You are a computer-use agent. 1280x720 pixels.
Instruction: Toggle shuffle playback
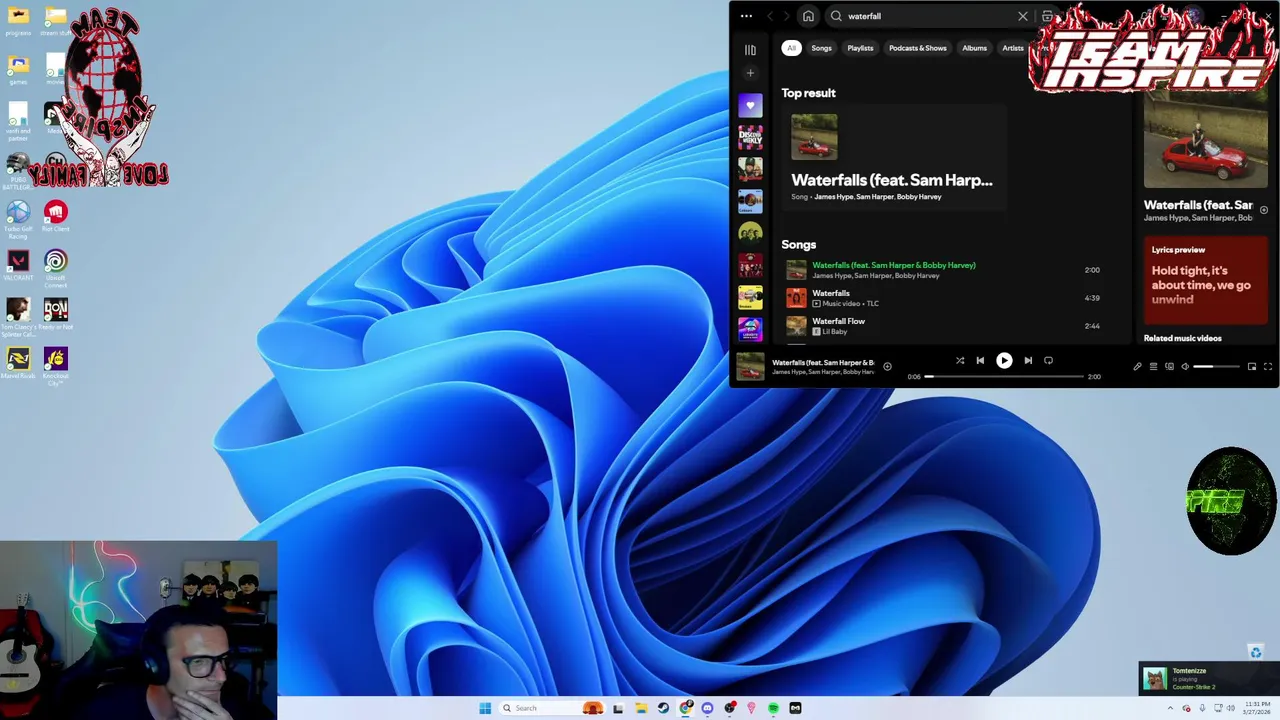[960, 361]
